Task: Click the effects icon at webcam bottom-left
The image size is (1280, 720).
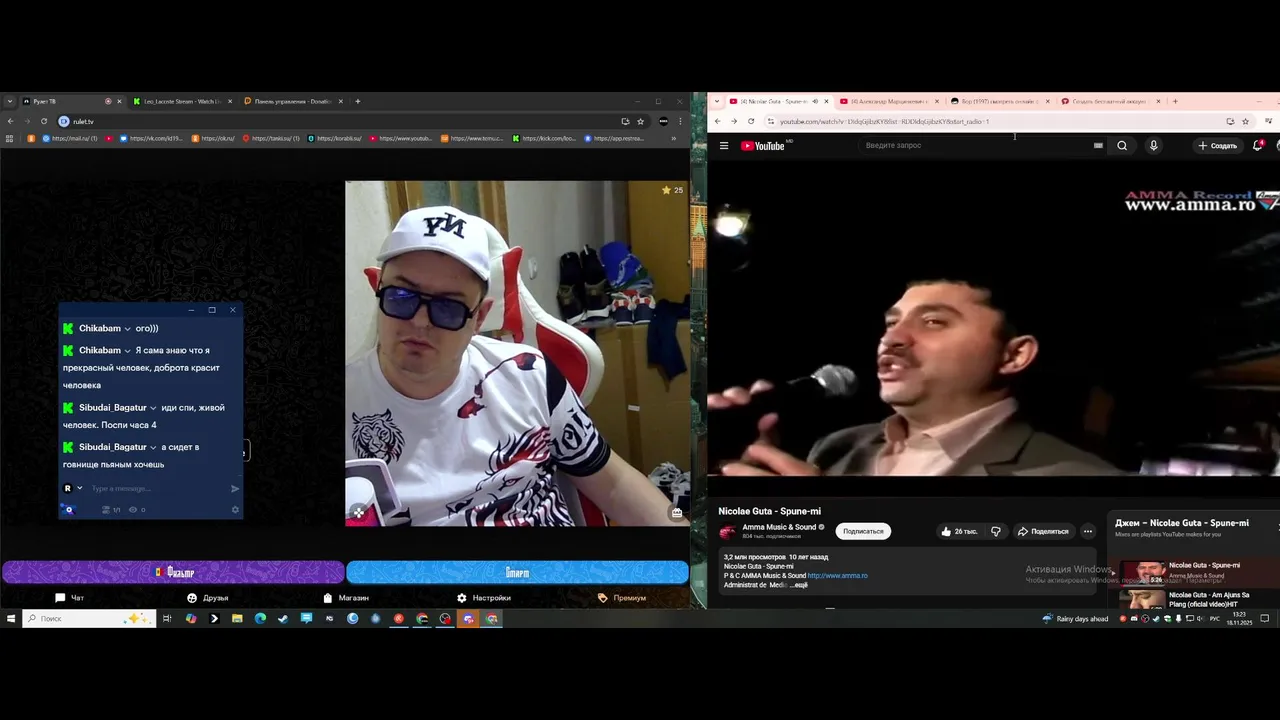Action: [359, 513]
